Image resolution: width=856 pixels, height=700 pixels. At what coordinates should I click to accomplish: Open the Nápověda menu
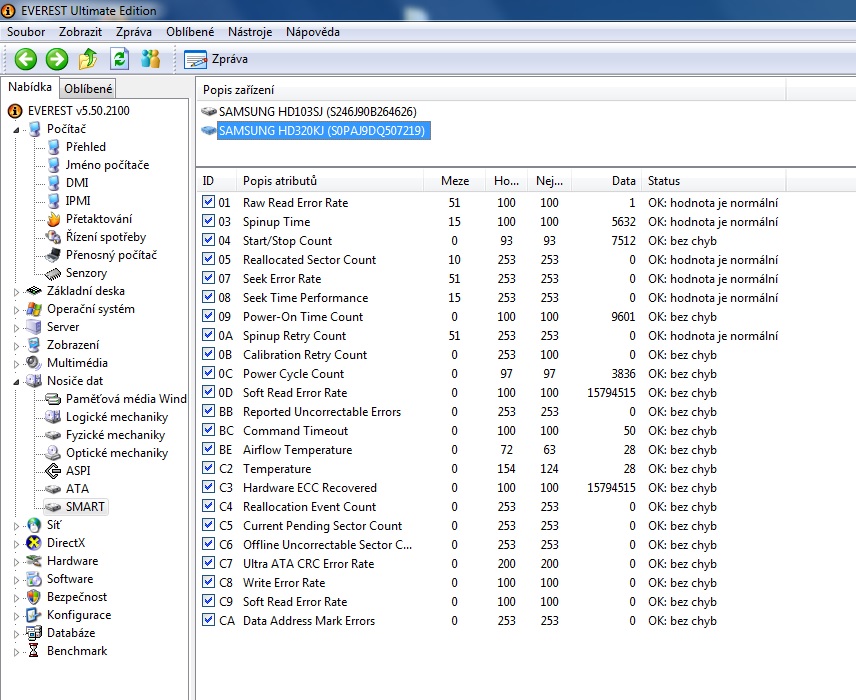point(313,32)
